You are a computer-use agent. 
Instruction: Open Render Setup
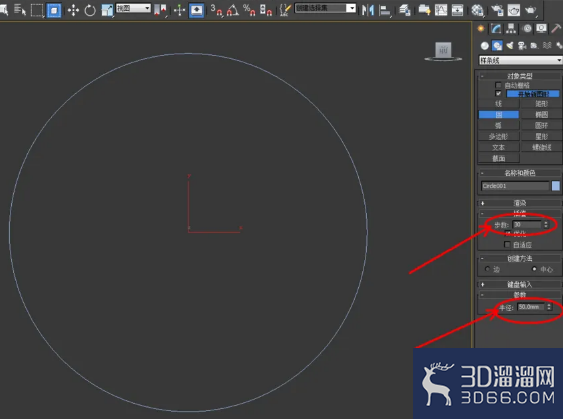[497, 10]
